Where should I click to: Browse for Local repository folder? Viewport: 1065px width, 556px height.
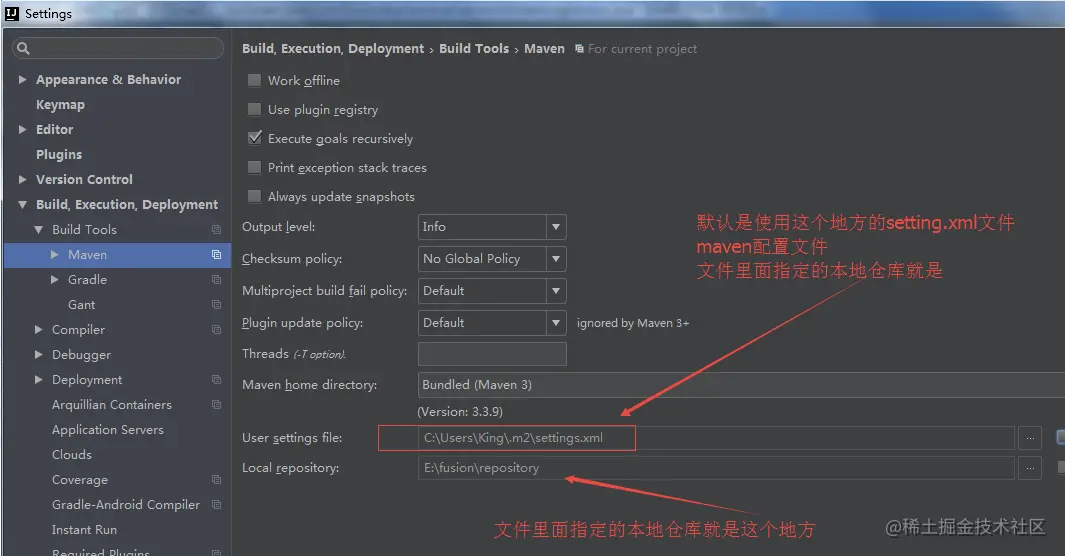pos(1030,468)
